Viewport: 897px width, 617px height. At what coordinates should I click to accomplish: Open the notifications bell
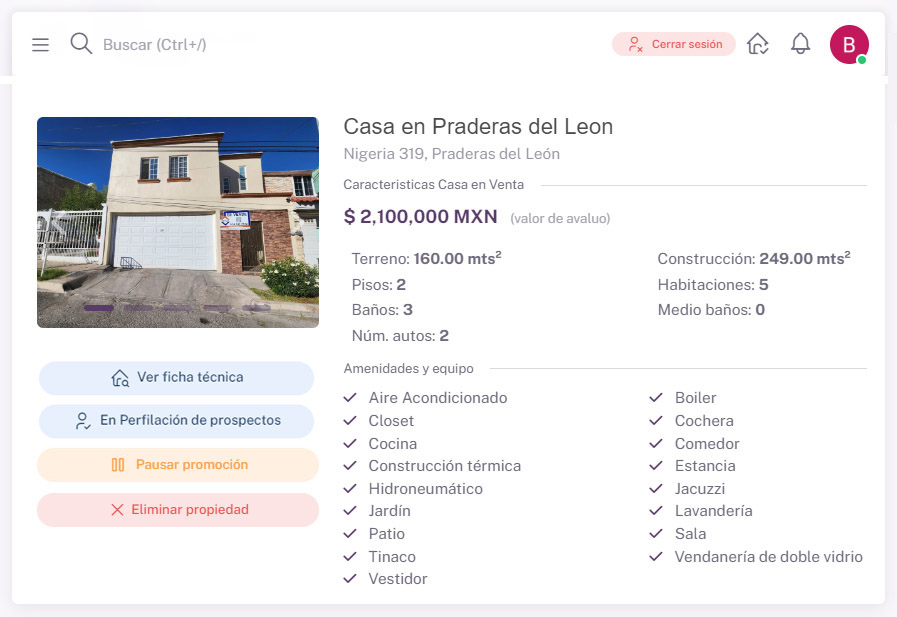click(x=800, y=44)
